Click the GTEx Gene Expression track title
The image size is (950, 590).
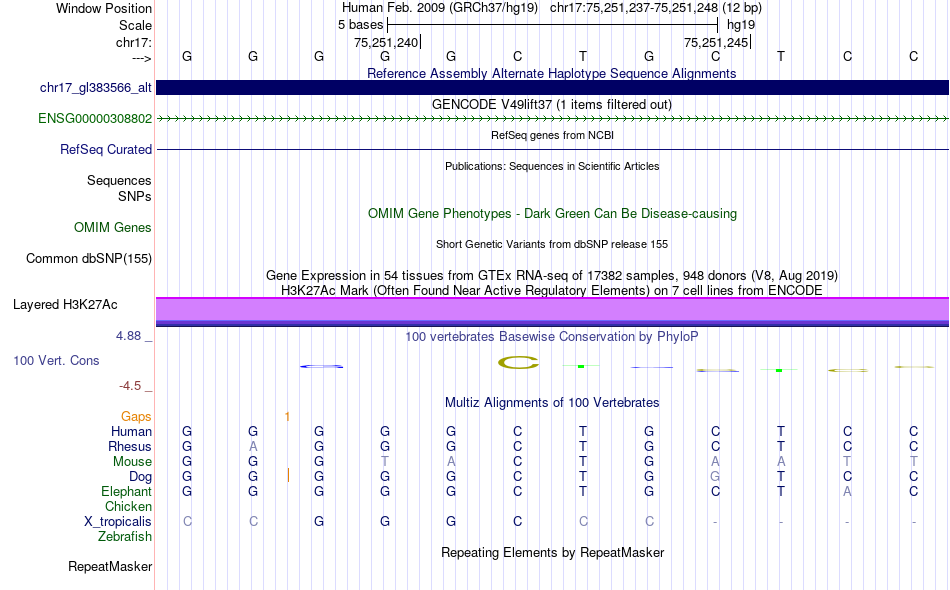point(552,276)
